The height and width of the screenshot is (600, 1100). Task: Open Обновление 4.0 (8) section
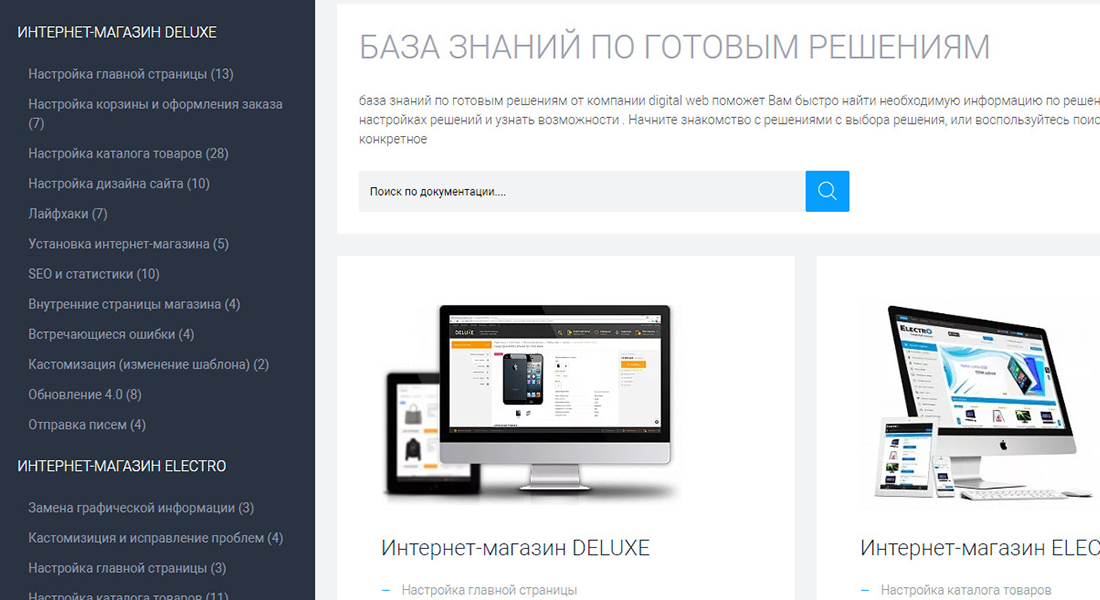(85, 394)
